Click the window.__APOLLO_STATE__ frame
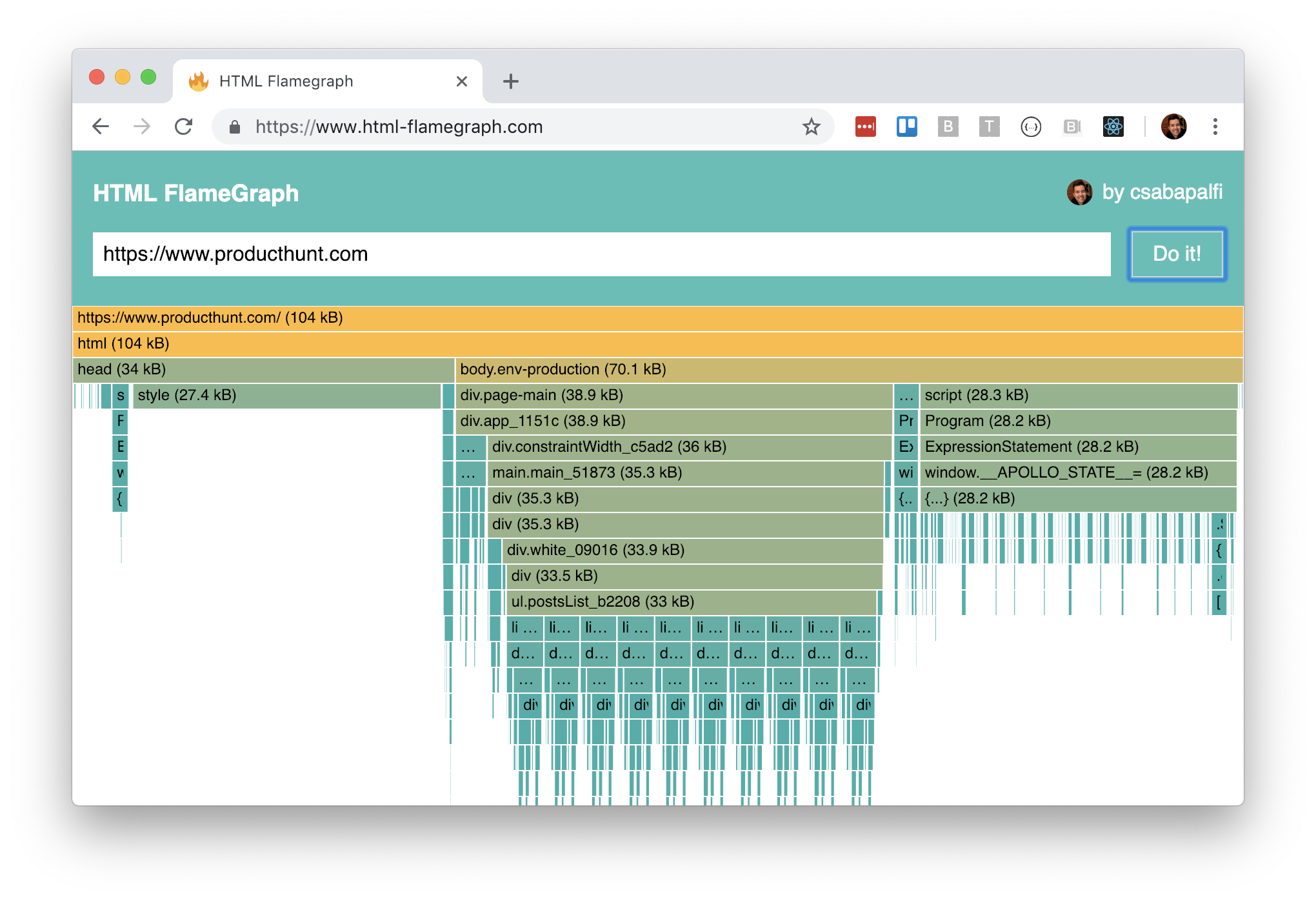1316x901 pixels. point(1064,472)
